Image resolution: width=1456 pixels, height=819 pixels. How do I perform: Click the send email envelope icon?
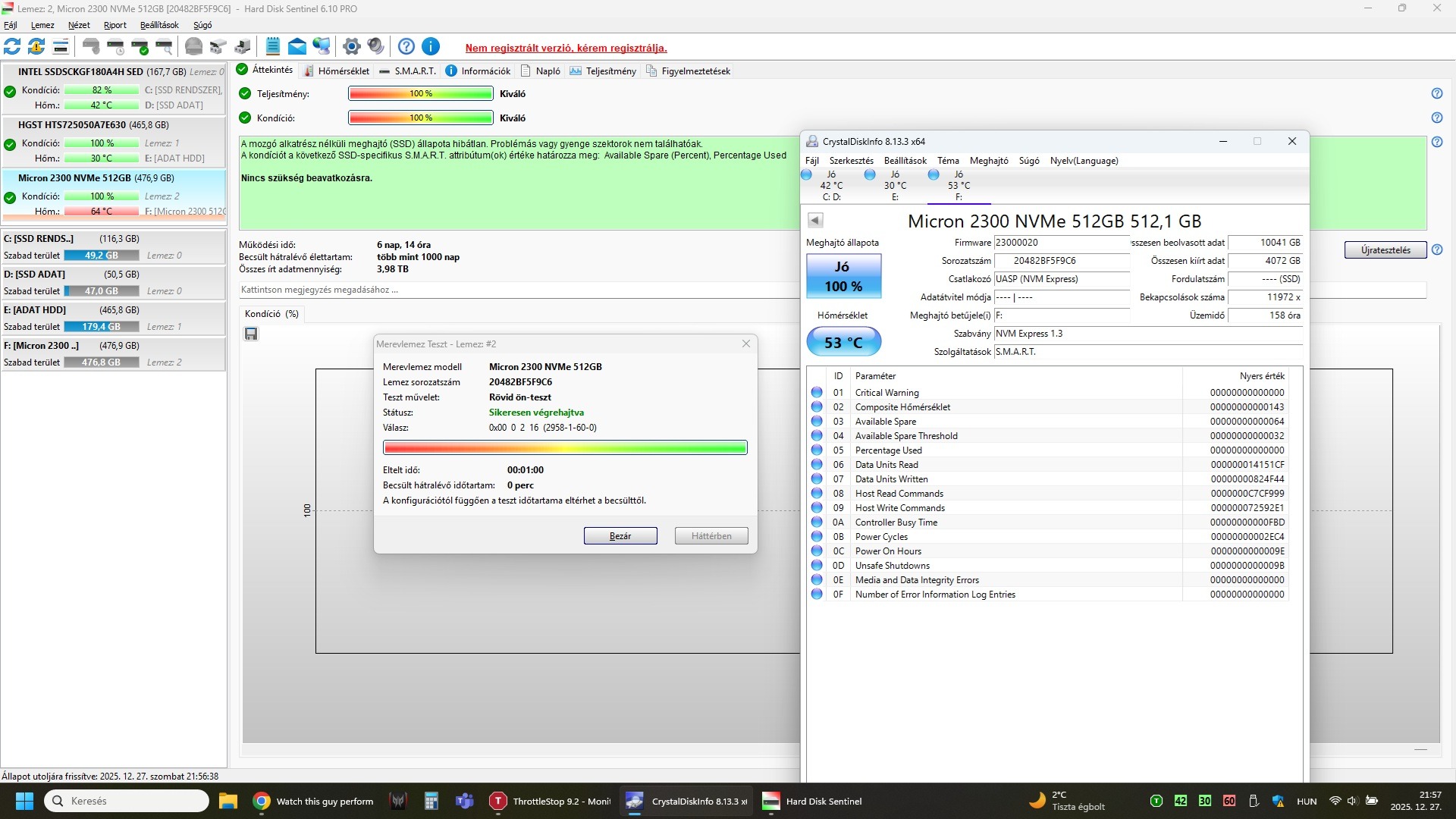297,47
